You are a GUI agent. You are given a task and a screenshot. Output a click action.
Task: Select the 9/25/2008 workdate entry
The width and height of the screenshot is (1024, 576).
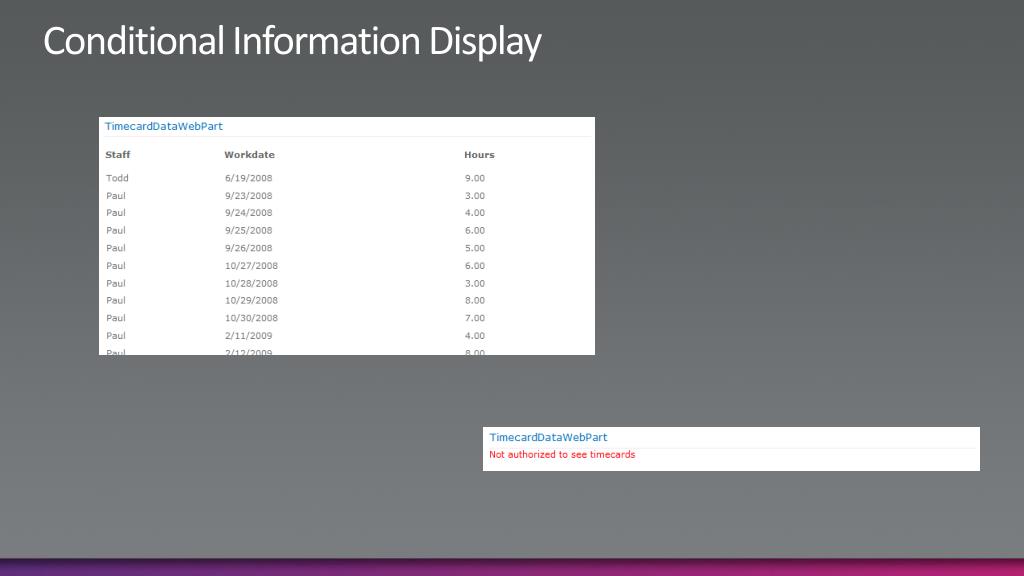tap(248, 231)
